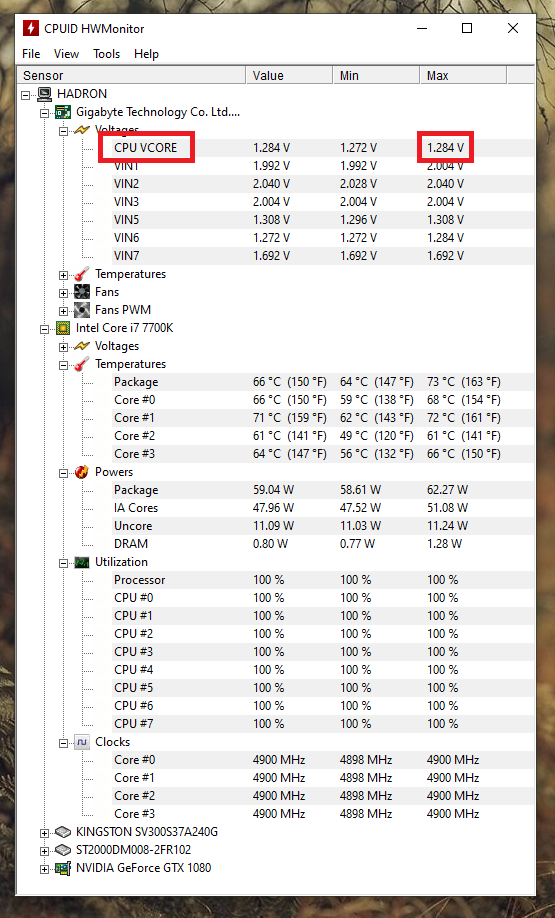Viewport: 555px width, 918px height.
Task: Click the Utilization graph icon
Action: click(x=82, y=562)
